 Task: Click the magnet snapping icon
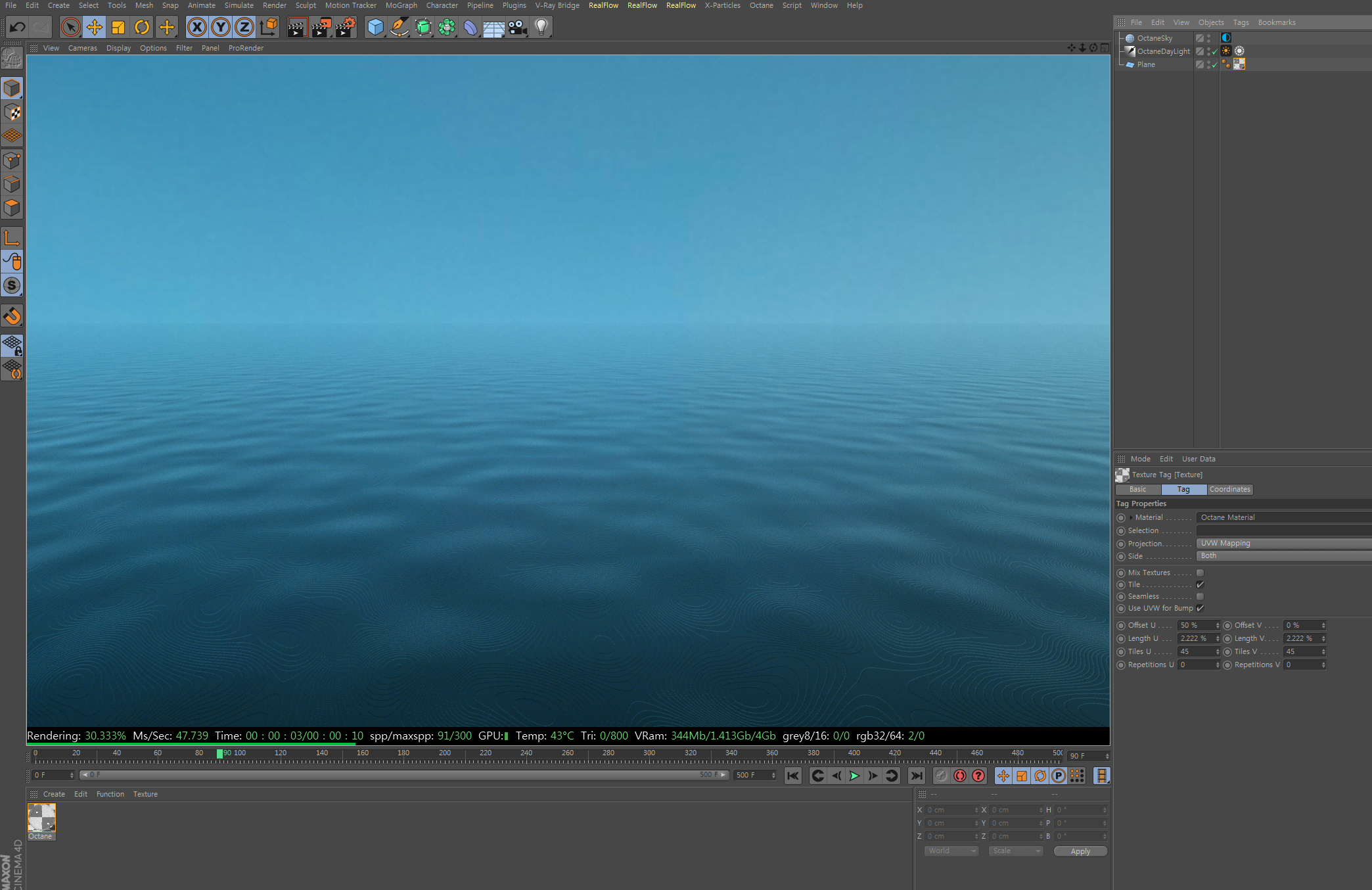click(12, 316)
